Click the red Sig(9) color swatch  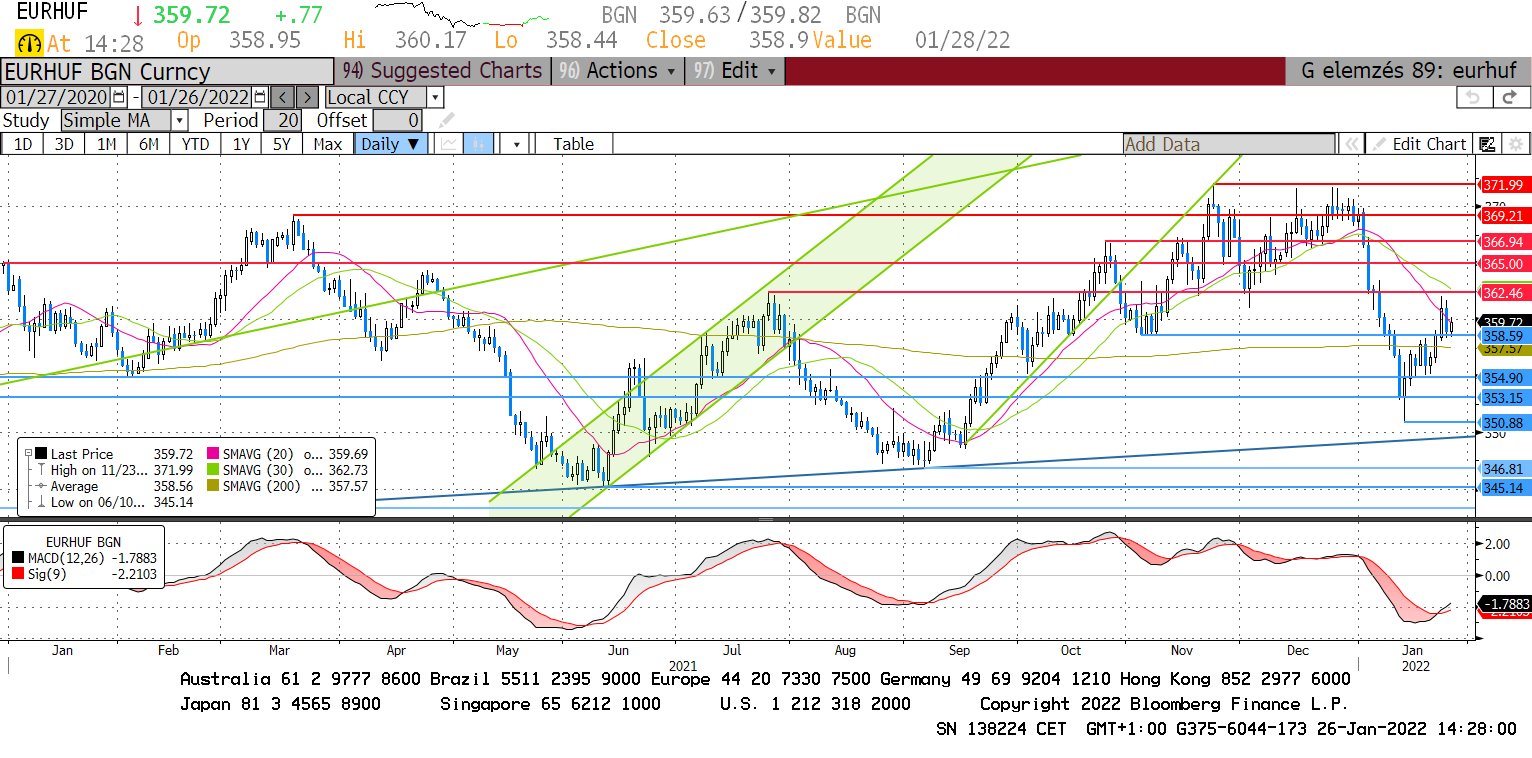(19, 573)
